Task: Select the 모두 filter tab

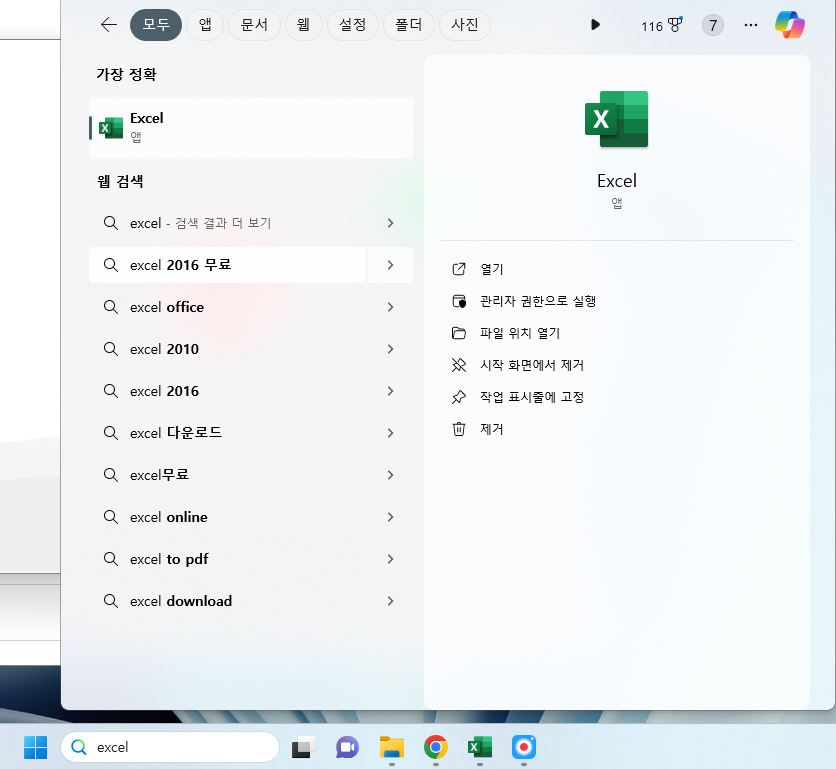Action: tap(156, 25)
